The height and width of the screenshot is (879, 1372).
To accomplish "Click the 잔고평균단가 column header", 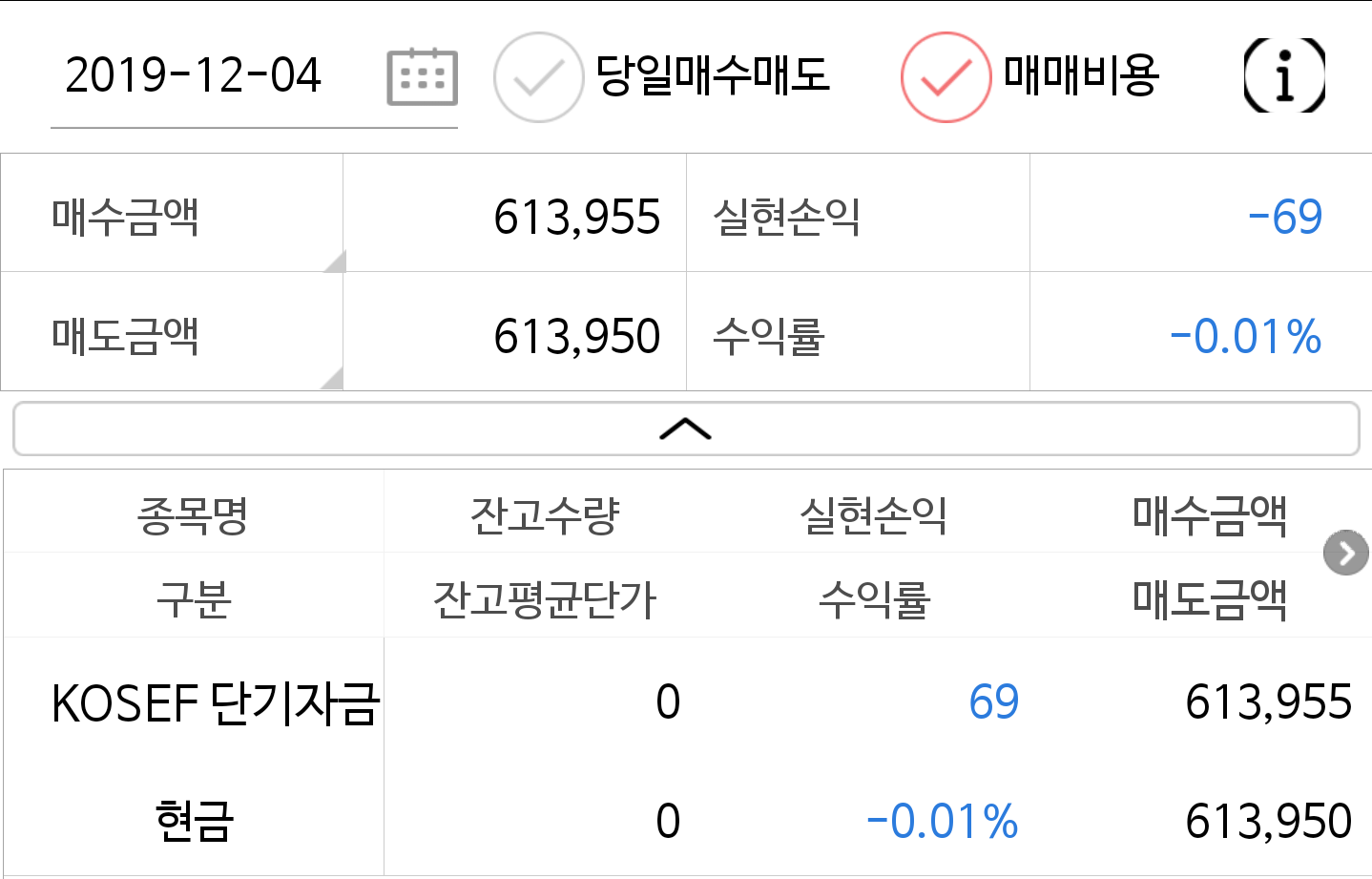I will click(x=545, y=599).
